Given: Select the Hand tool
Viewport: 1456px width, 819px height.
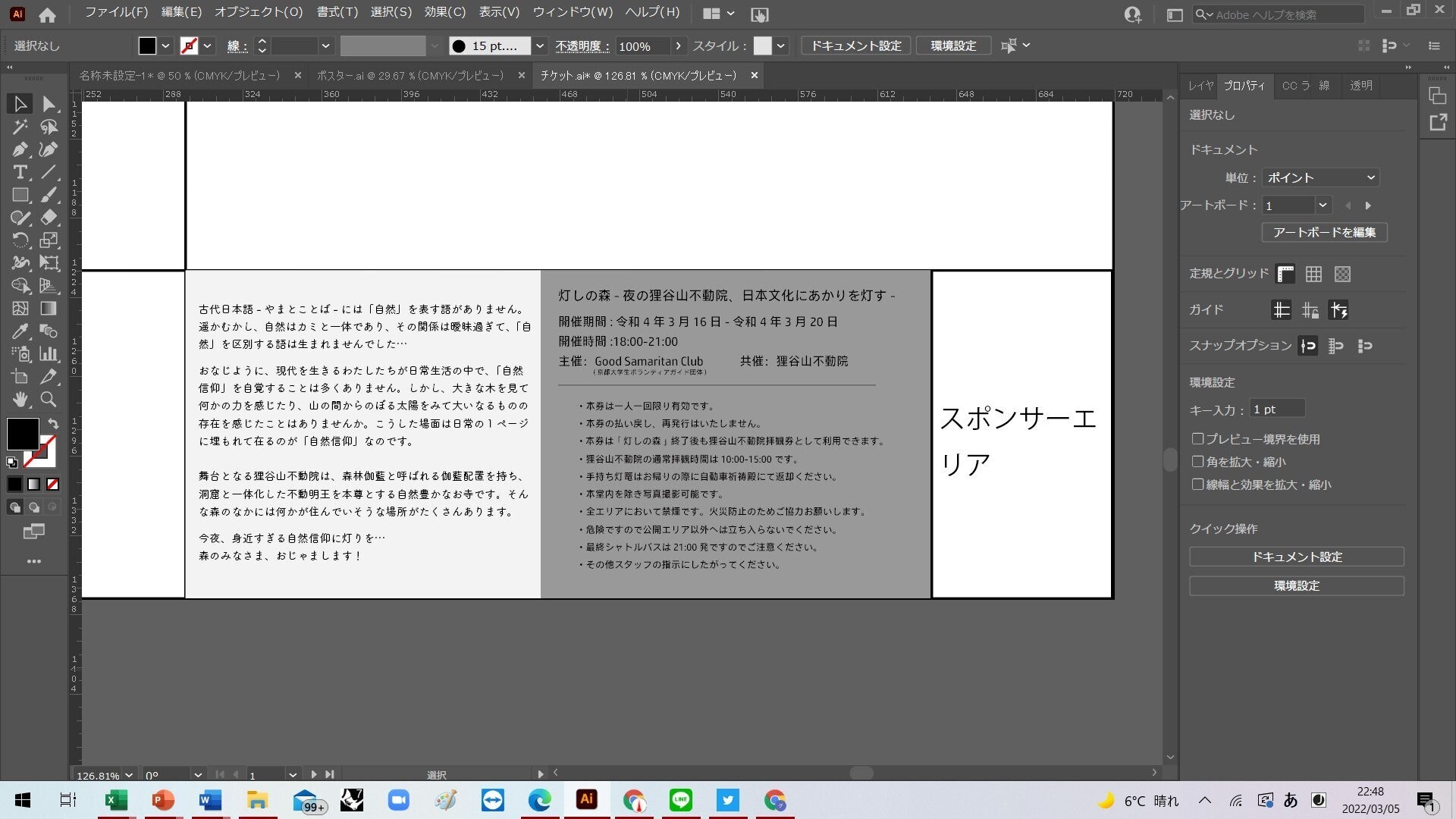Looking at the screenshot, I should (x=20, y=400).
